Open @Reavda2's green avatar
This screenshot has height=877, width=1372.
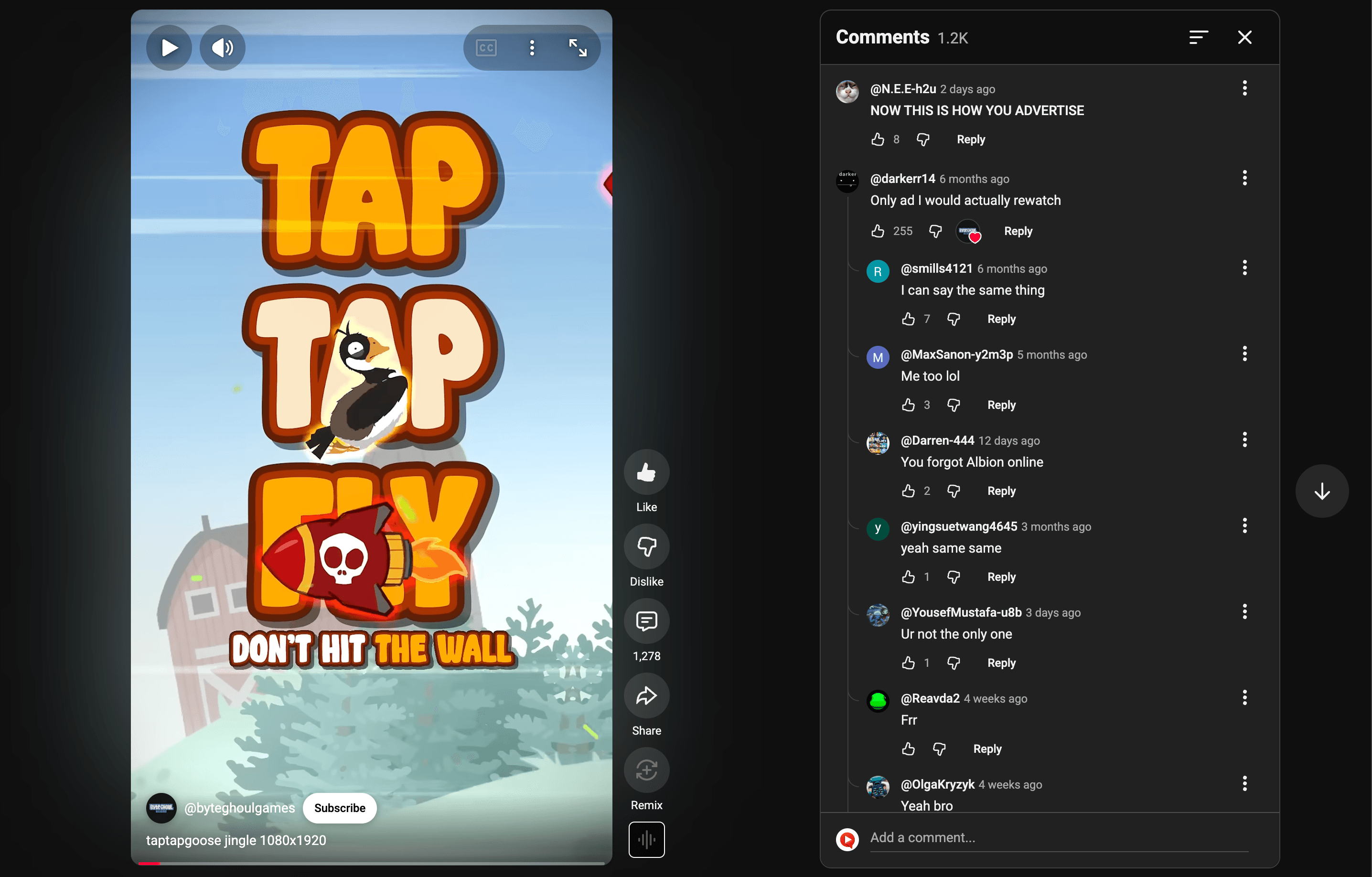[878, 701]
